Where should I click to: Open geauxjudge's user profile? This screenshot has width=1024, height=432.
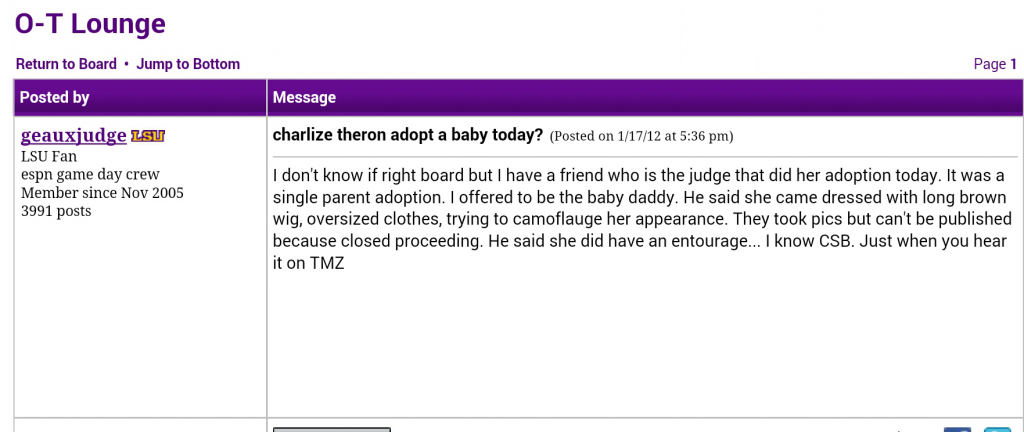[x=74, y=136]
